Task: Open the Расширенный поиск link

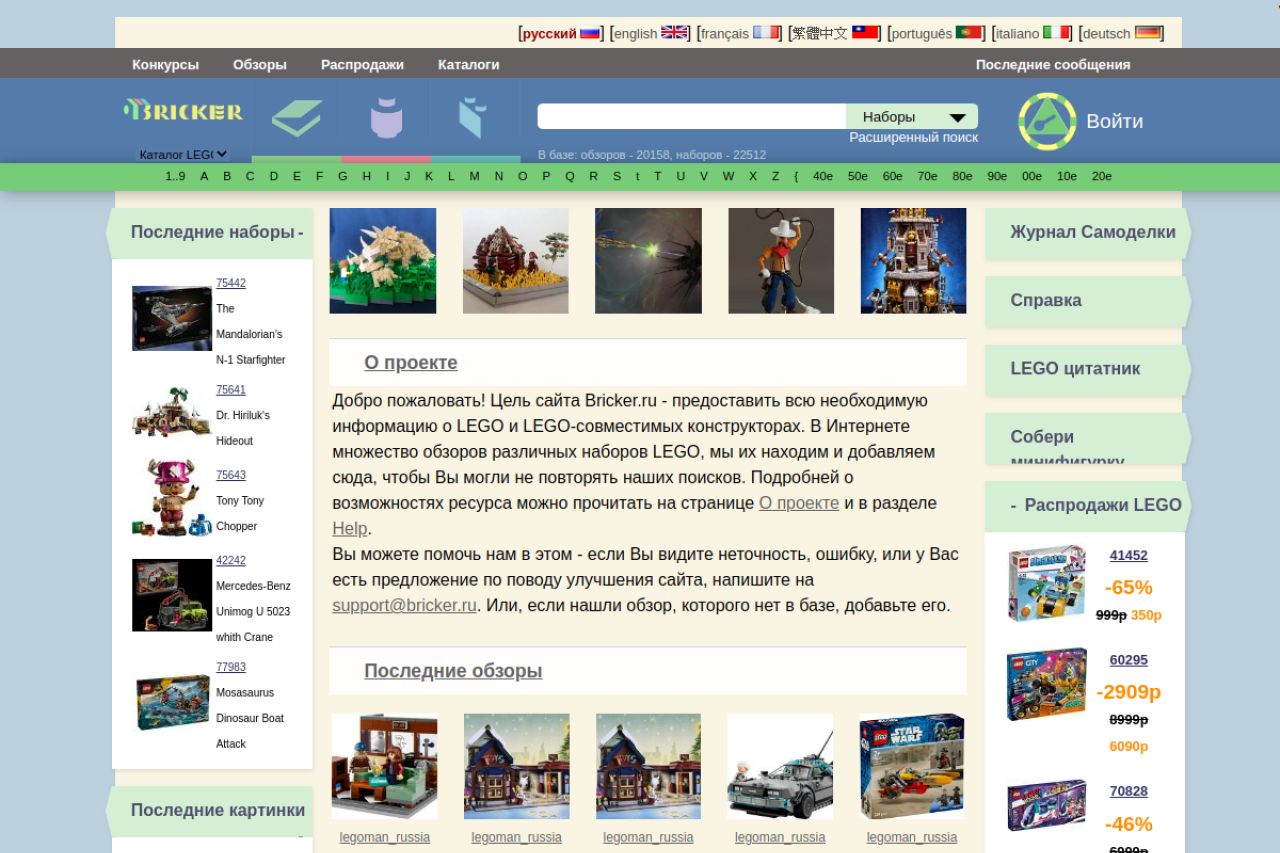Action: tap(913, 137)
